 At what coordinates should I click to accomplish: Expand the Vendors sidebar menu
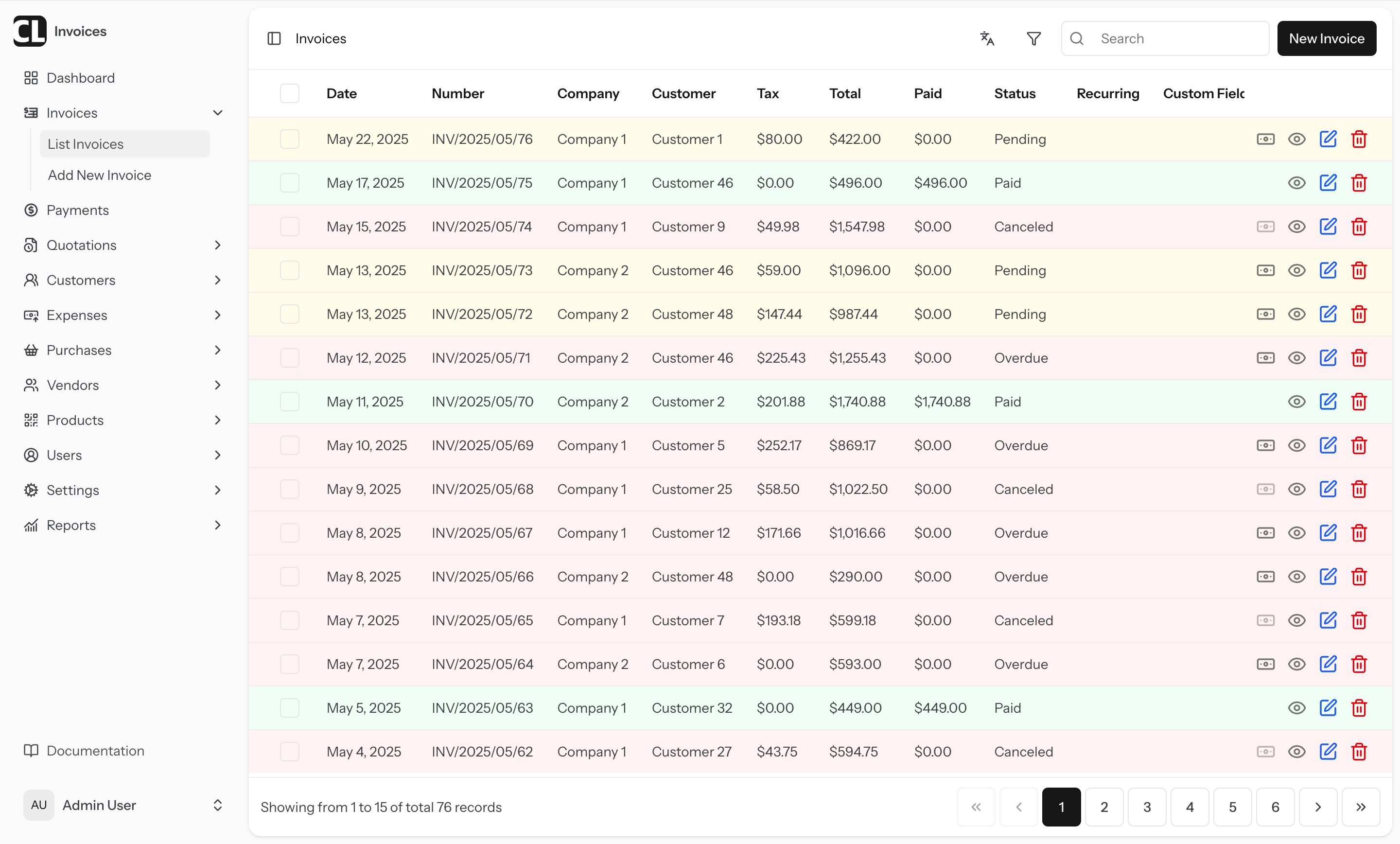tap(218, 386)
